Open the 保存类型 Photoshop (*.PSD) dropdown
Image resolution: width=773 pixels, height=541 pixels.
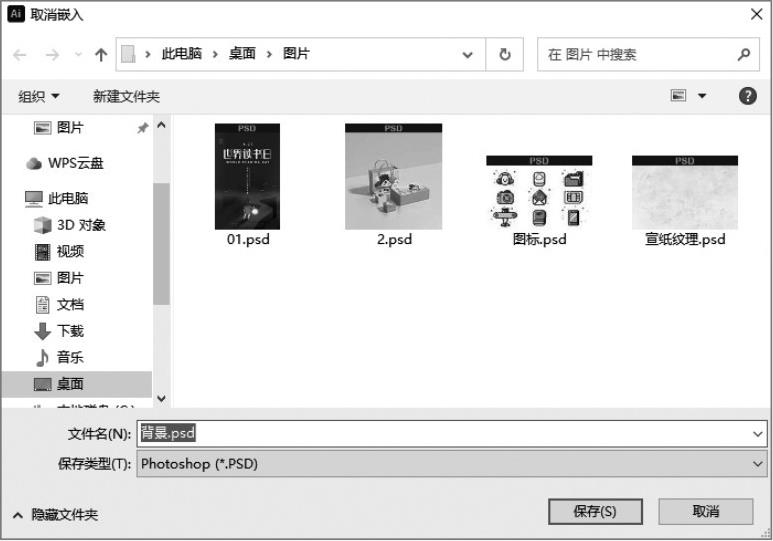click(x=452, y=464)
